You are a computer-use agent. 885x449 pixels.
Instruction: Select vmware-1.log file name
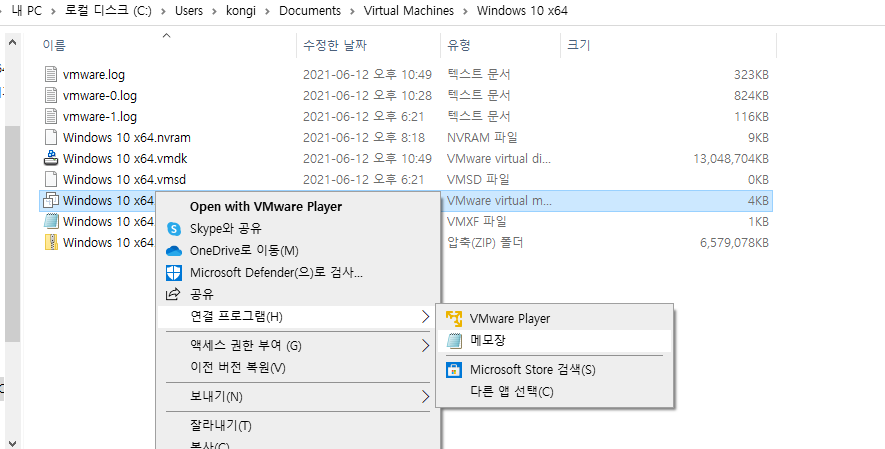[x=100, y=117]
